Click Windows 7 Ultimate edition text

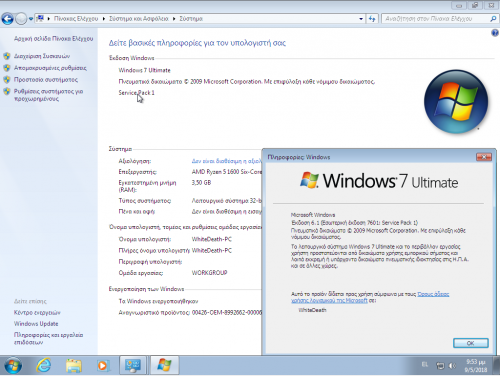pyautogui.click(x=144, y=70)
